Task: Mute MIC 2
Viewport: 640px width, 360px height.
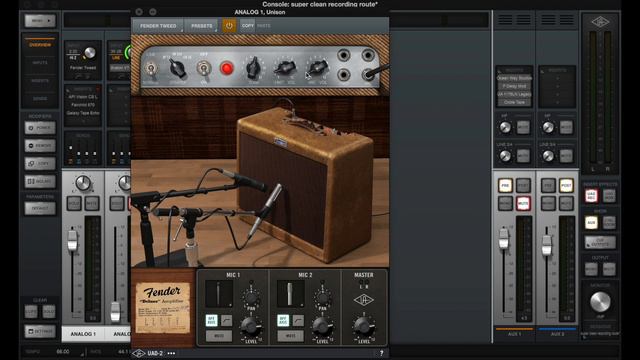Action: (291, 336)
